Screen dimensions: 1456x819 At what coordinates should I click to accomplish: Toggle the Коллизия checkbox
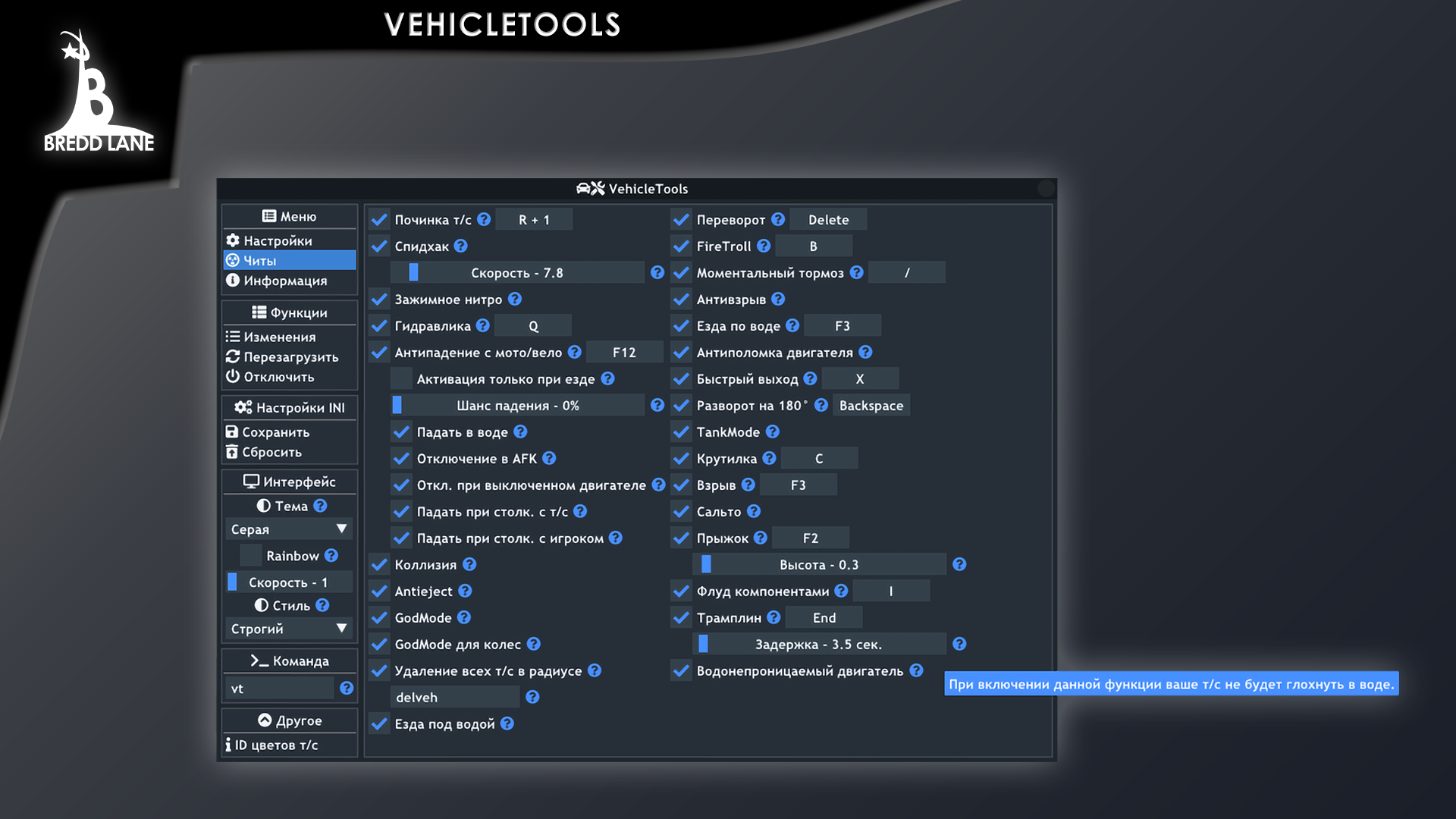(379, 564)
